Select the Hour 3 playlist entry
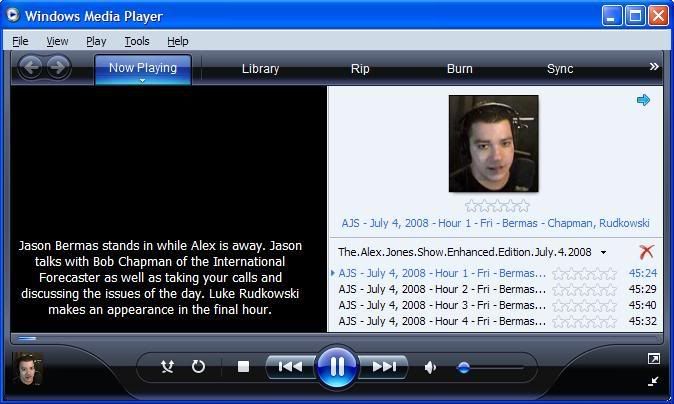Image resolution: width=674 pixels, height=404 pixels. click(496, 305)
